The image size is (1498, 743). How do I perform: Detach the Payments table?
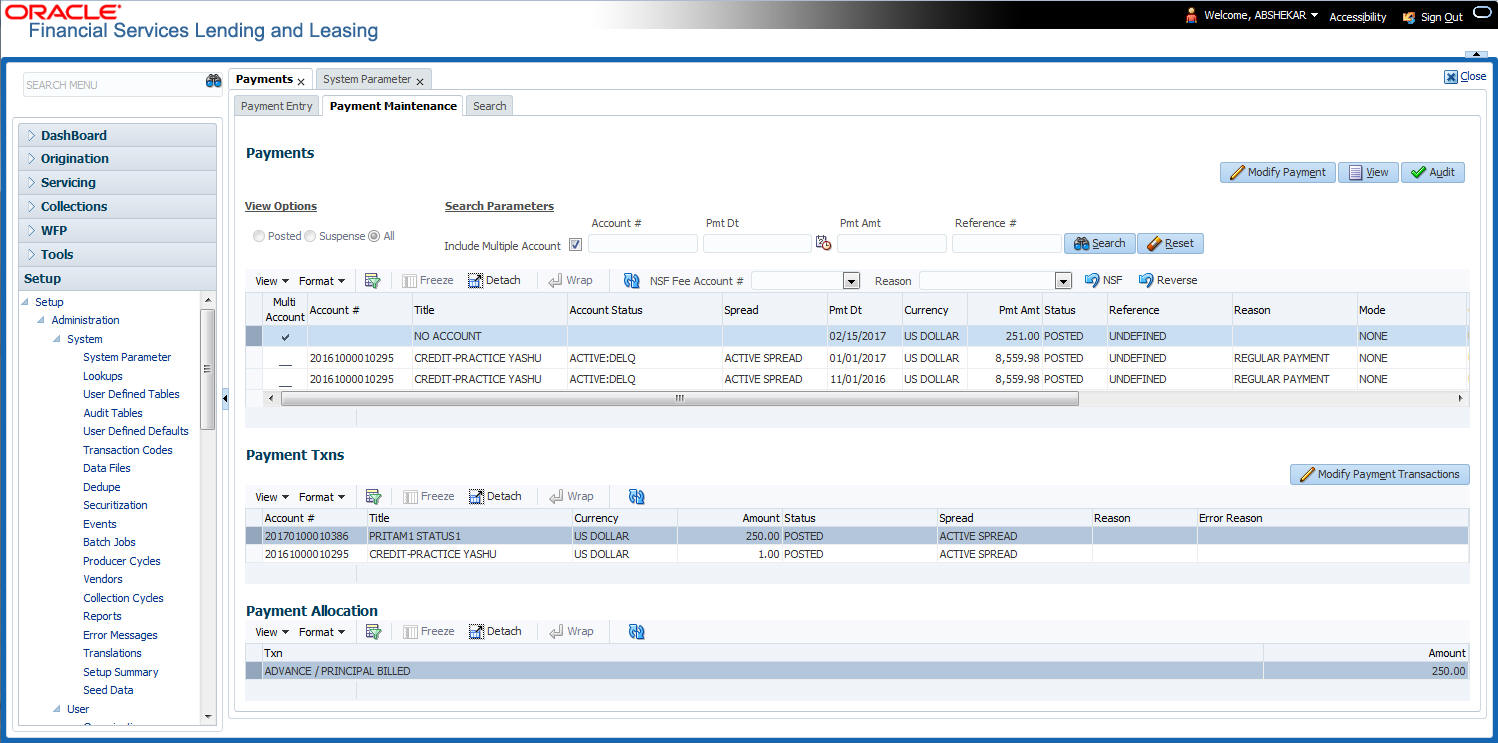(494, 281)
